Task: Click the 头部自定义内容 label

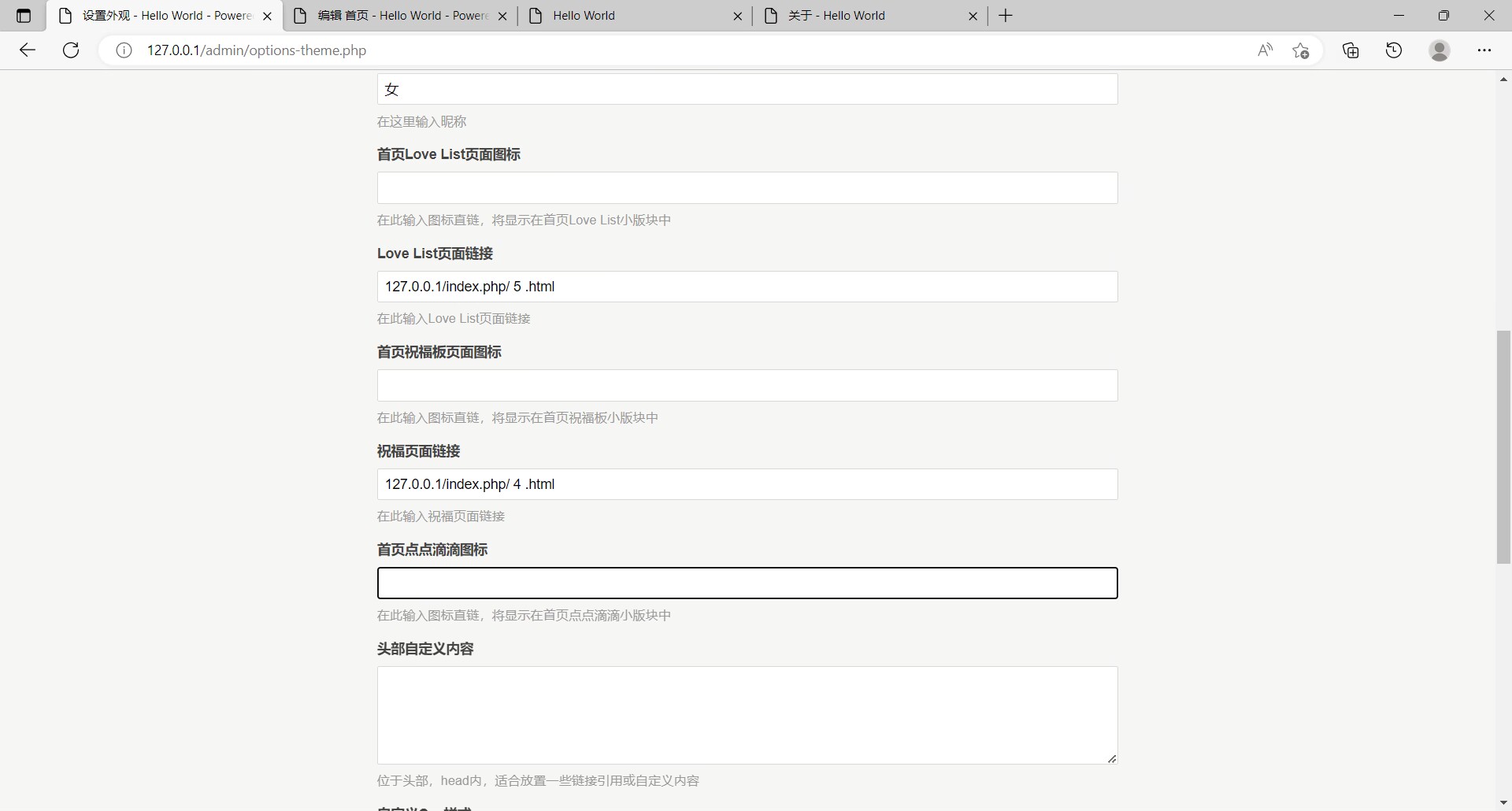Action: pos(425,649)
